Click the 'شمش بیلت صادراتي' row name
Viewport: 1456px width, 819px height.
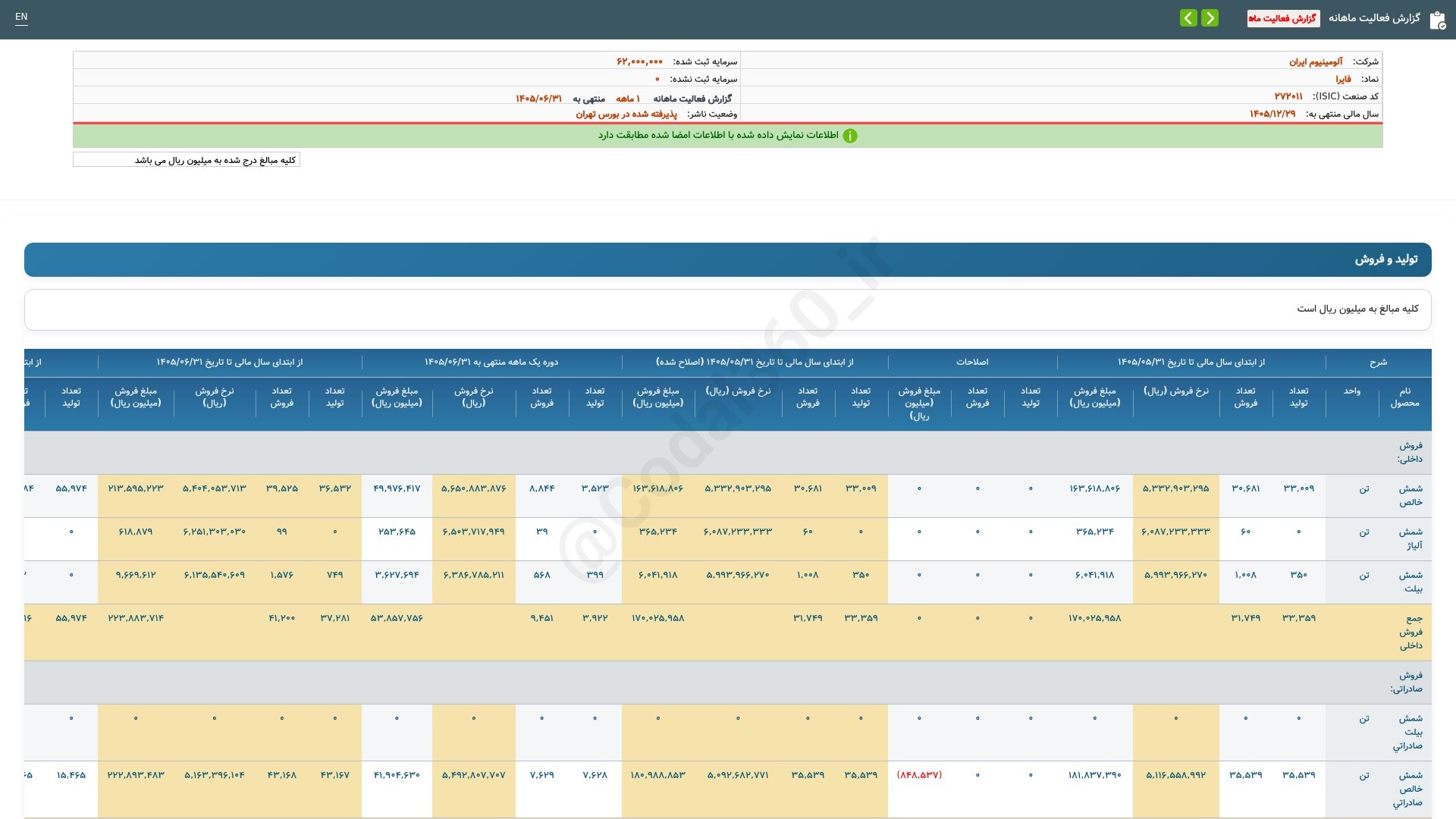coord(1407,732)
